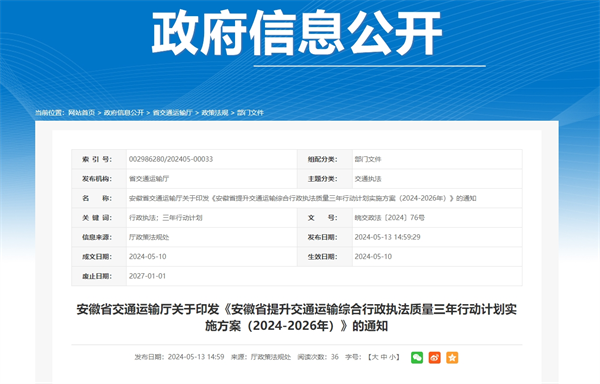Set font size to 小 (small)

(393, 357)
